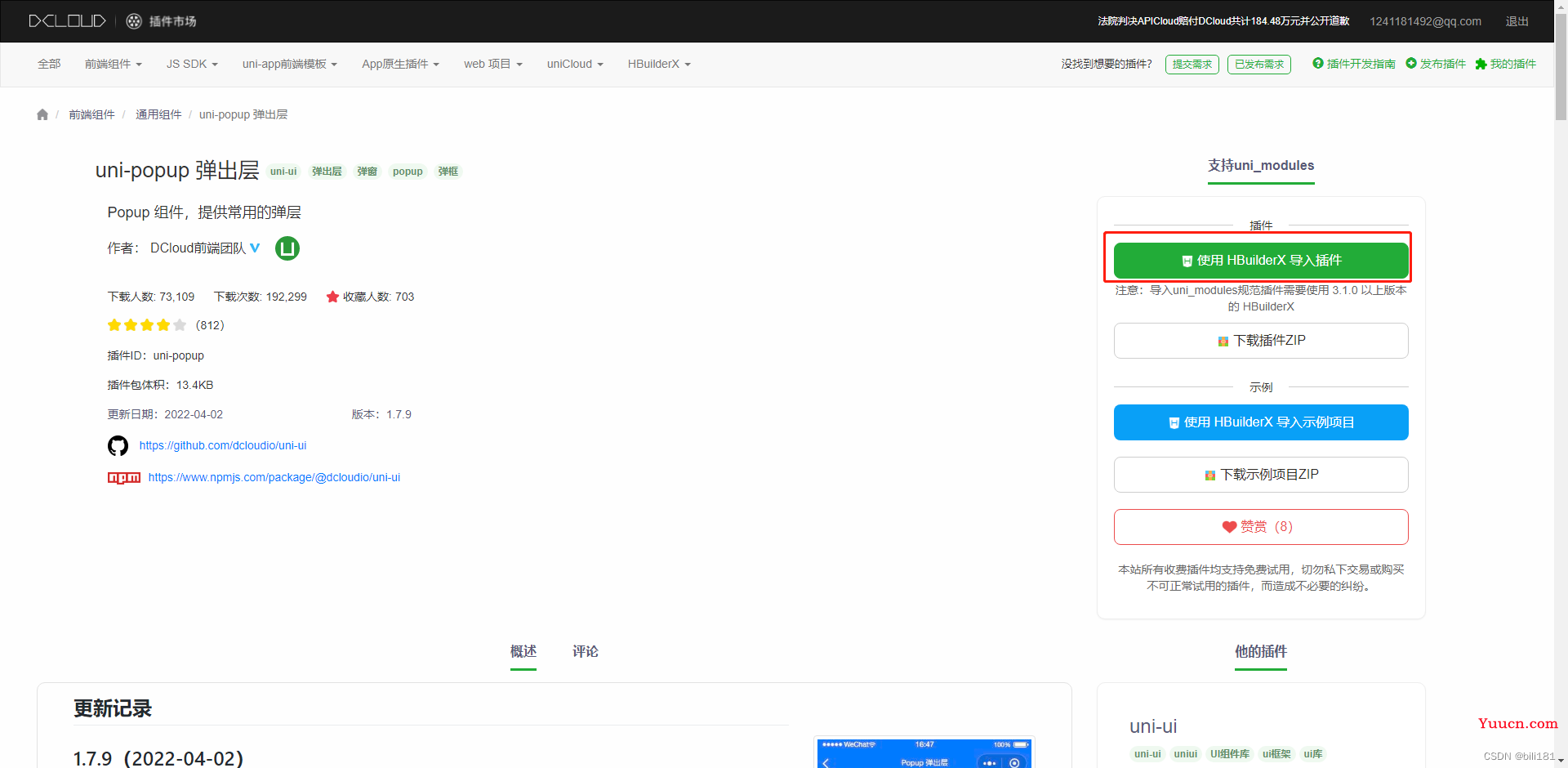Click the page vertical scrollbar thumb
Image resolution: width=1568 pixels, height=768 pixels.
[x=1561, y=68]
